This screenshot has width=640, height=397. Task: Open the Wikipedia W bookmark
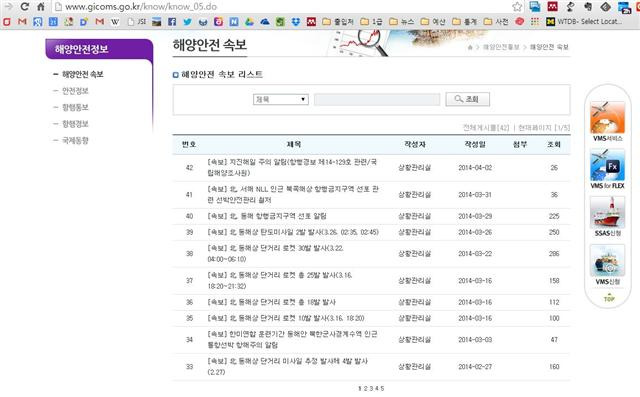(x=115, y=22)
